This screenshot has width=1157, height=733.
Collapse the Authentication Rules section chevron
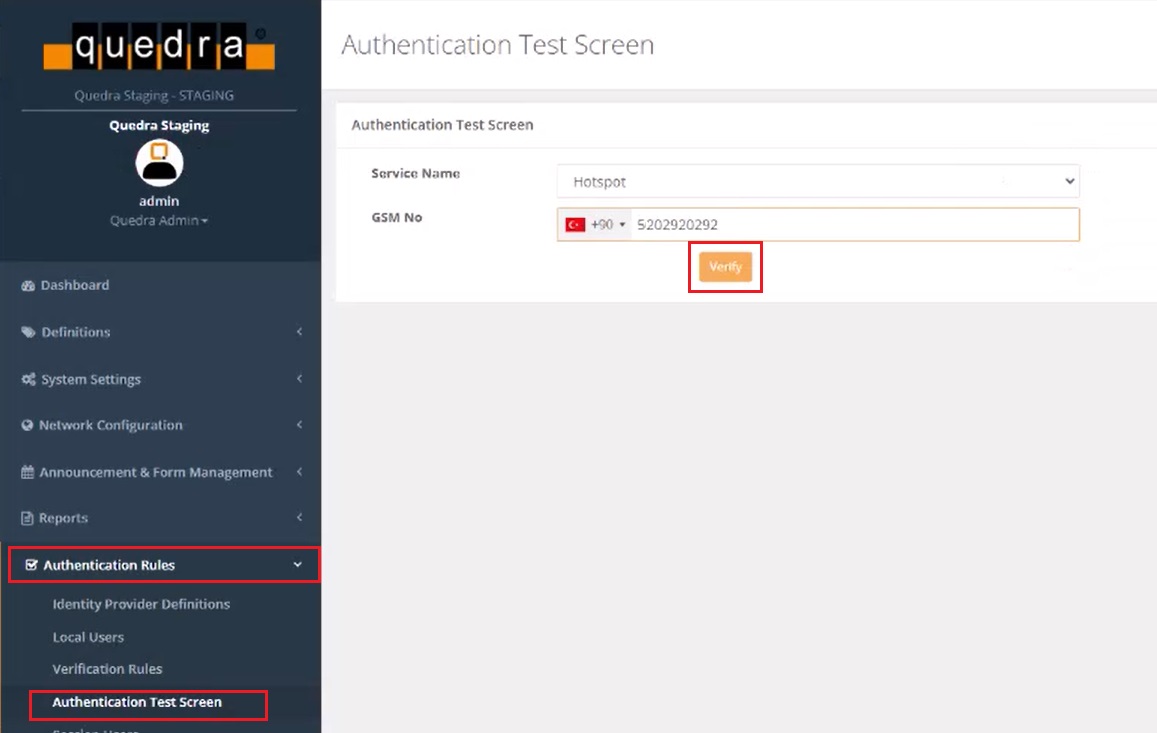(x=297, y=566)
